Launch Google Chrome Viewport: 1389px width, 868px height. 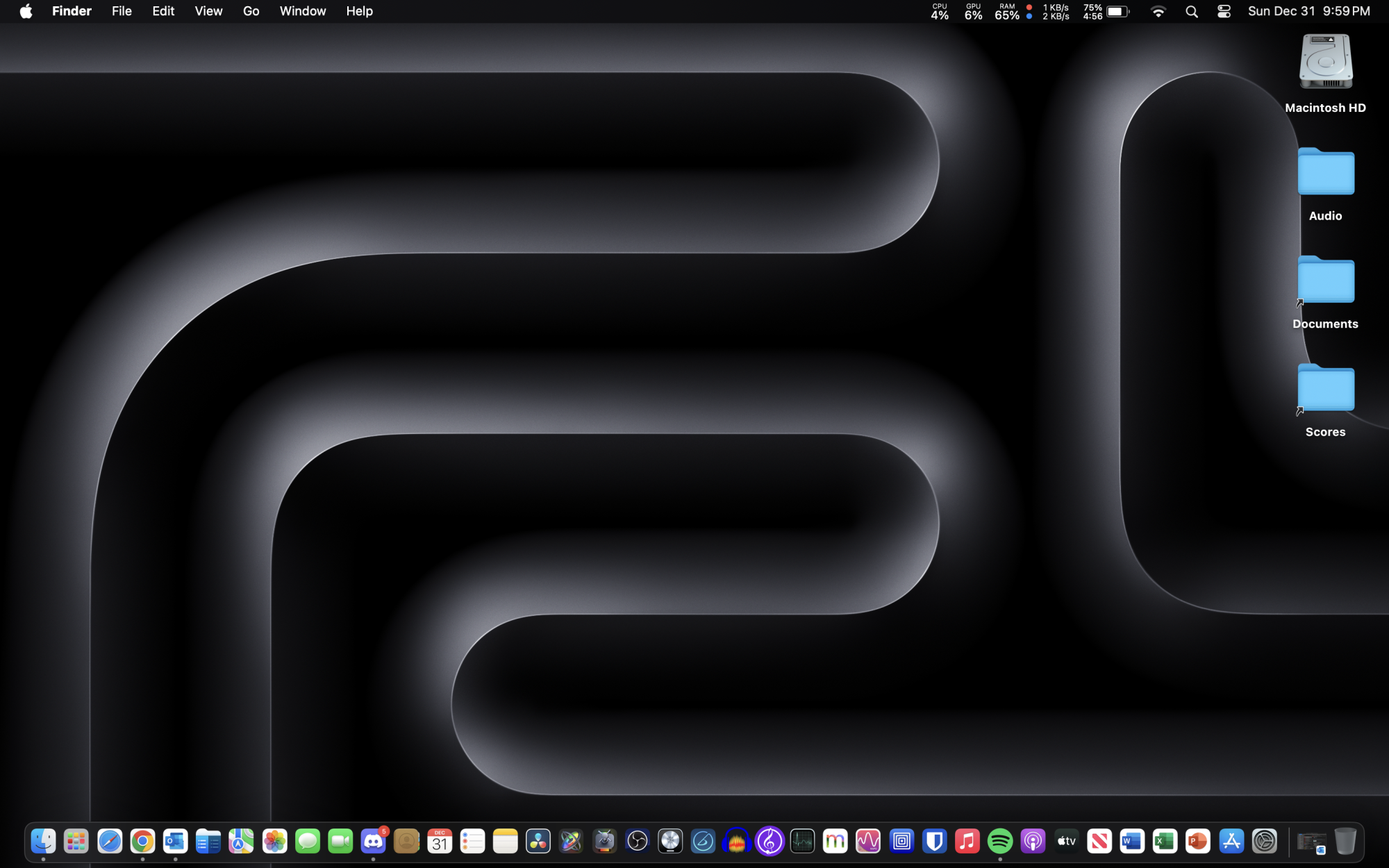click(x=142, y=842)
